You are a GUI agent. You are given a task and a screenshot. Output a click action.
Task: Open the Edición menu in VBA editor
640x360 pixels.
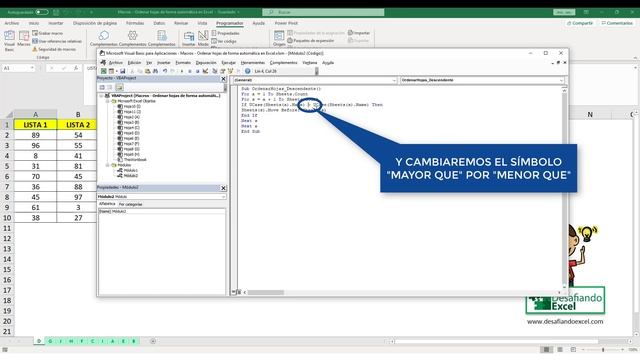(134, 63)
